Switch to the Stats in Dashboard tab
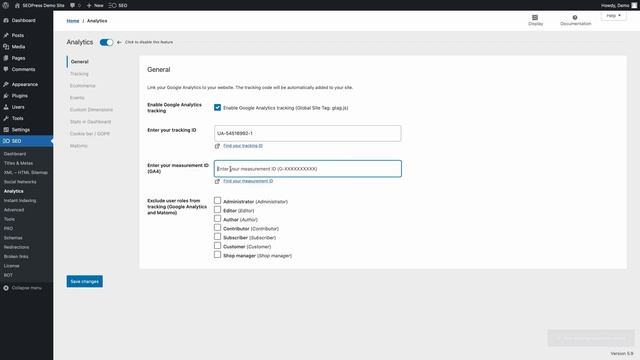Screen dimensions: 640x360 tap(90, 122)
